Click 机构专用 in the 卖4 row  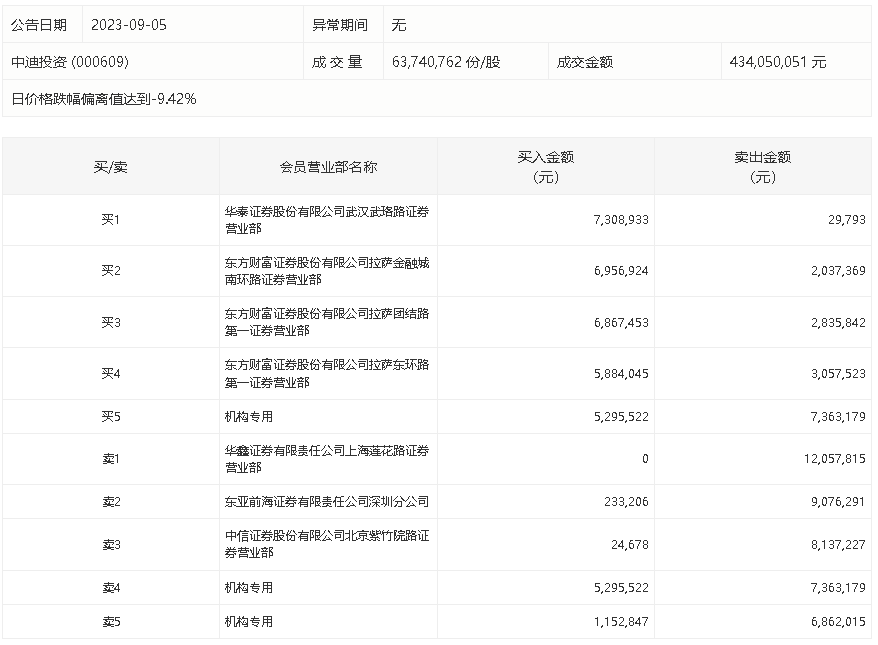[x=249, y=587]
